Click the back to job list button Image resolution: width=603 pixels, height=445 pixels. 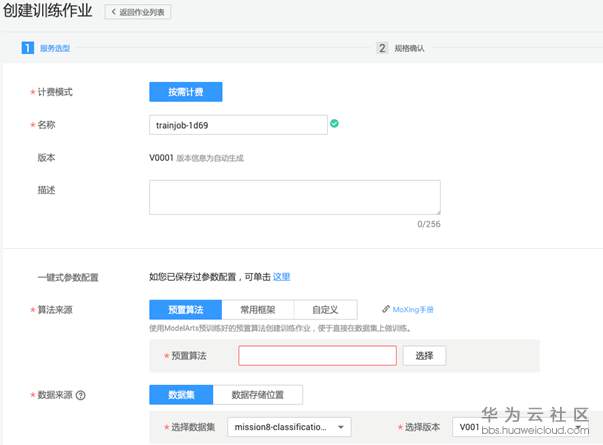pyautogui.click(x=138, y=12)
